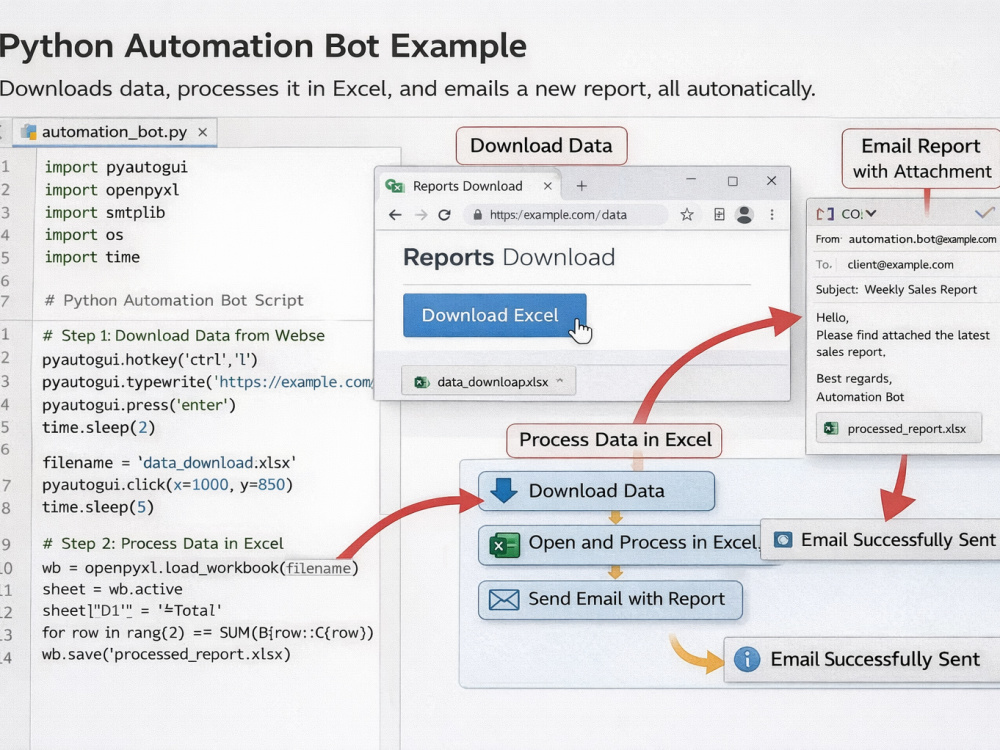1000x750 pixels.
Task: Click the icon on upper Email Successfully Sent
Action: (783, 540)
